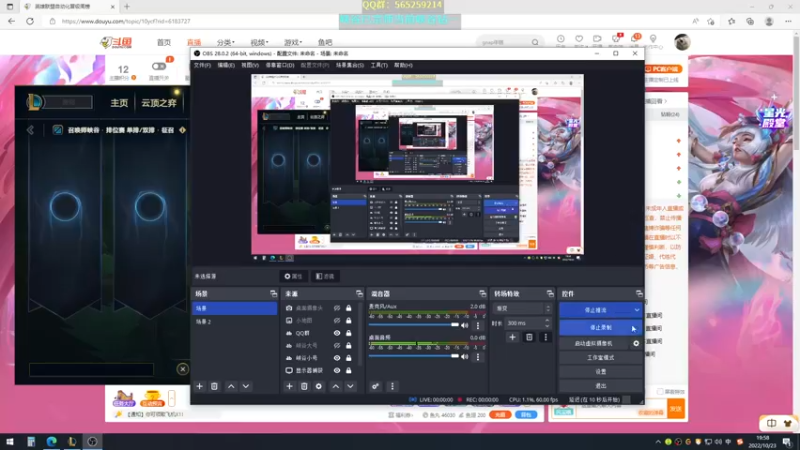Screen dimensions: 800x450
Task: Open the 视图(V) menu in OBS
Action: [x=250, y=65]
